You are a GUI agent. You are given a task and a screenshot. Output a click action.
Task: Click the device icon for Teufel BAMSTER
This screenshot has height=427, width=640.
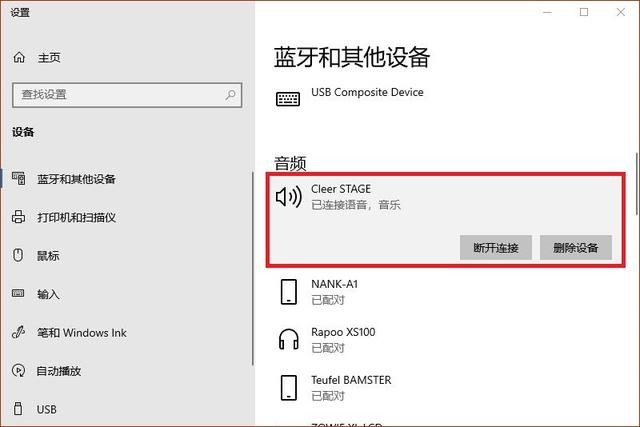(289, 388)
